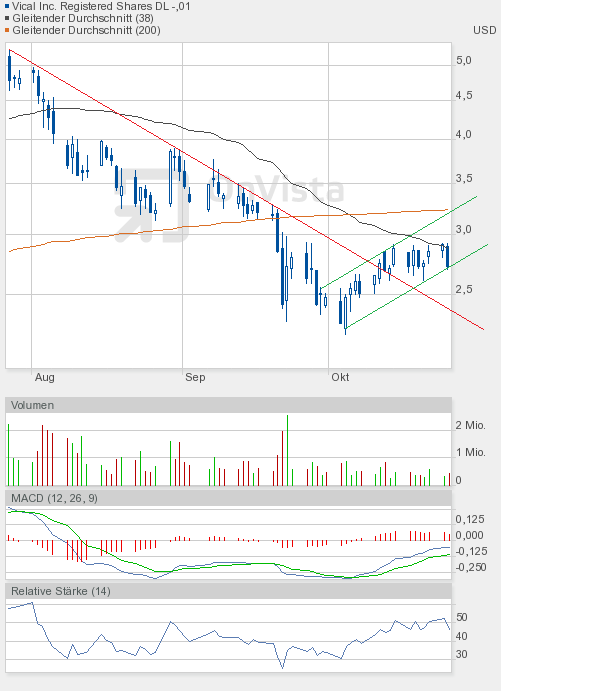Click the '2 Mio.' volume axis label
The width and height of the screenshot is (614, 691).
click(470, 425)
